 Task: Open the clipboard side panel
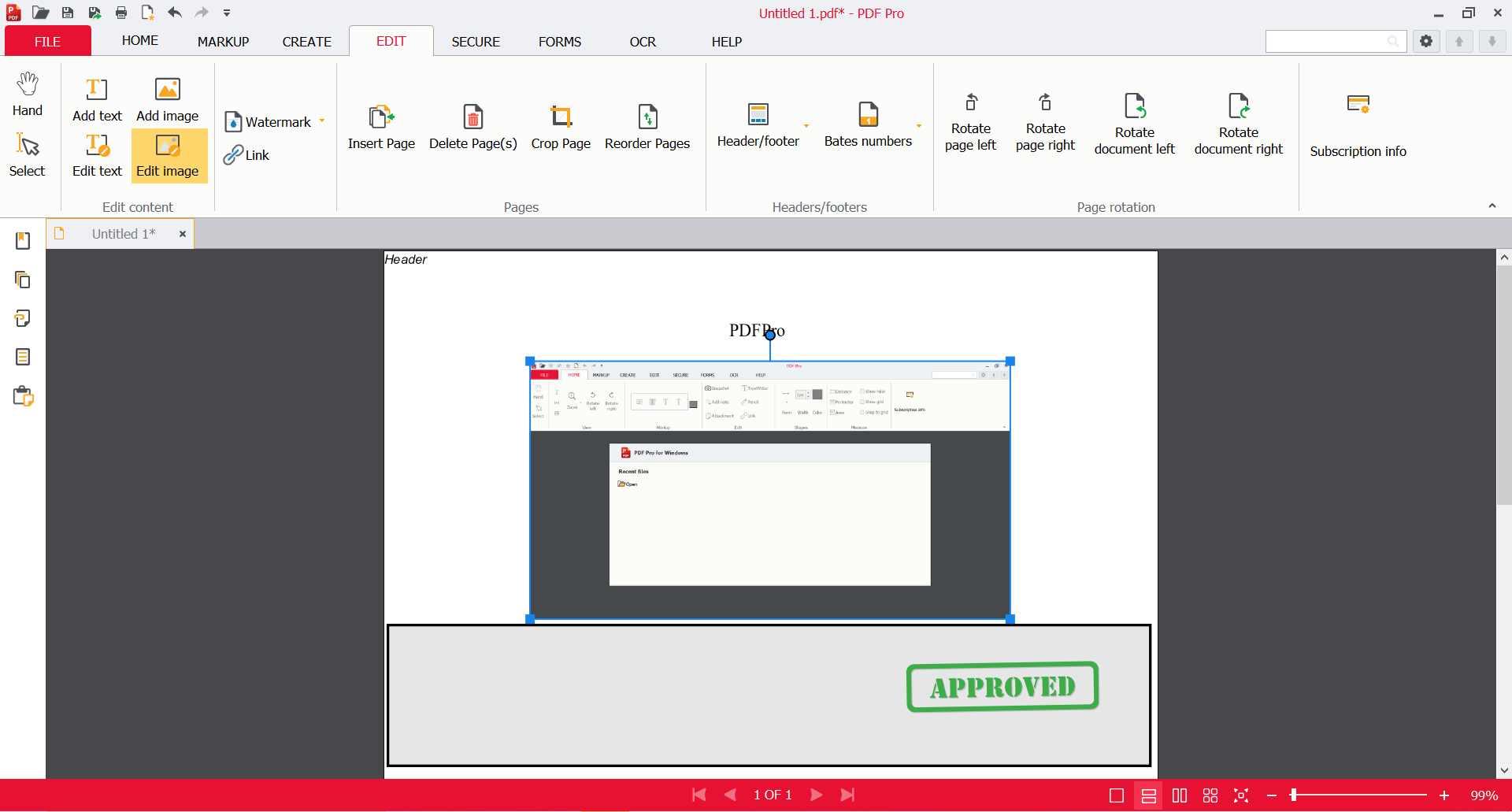click(x=23, y=396)
